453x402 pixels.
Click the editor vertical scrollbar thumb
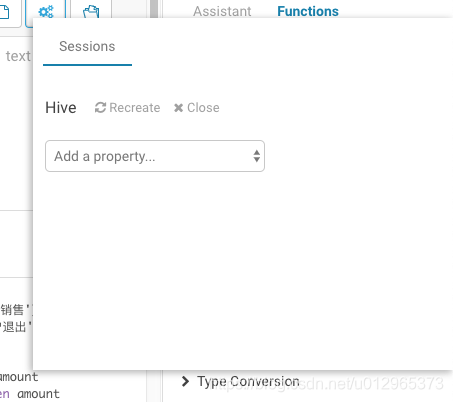tap(154, 9)
